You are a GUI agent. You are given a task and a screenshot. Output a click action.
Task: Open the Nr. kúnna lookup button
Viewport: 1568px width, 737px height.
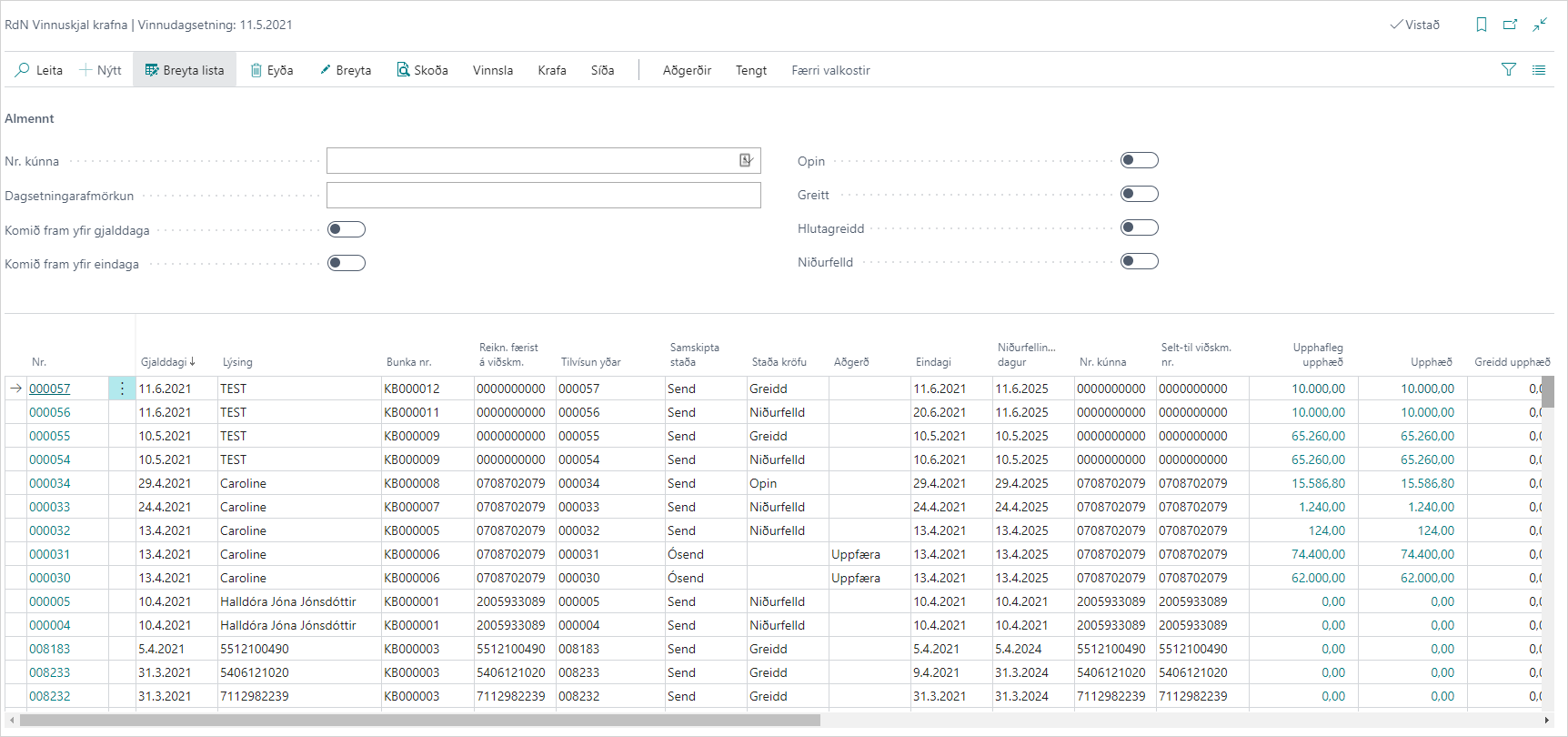(x=746, y=160)
